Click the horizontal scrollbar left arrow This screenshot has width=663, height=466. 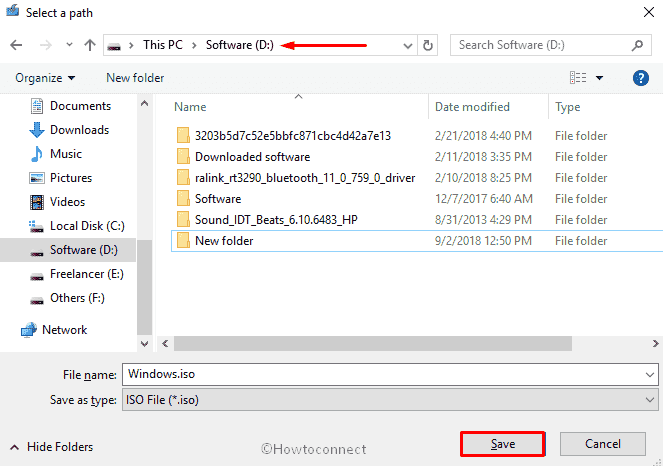click(165, 343)
